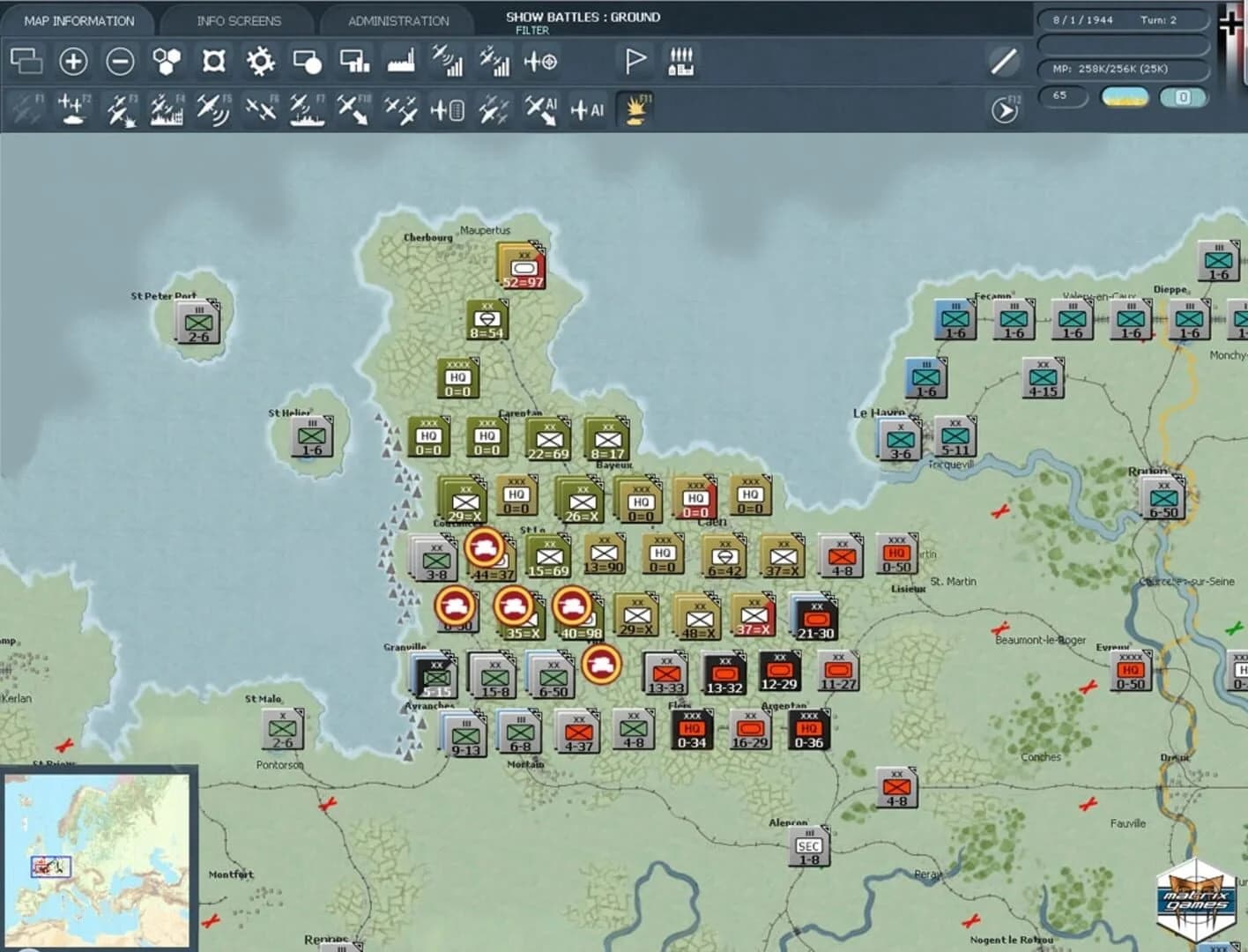Select the ground support mission icon (F2)
Screen dimensions: 1248x952
[x=73, y=110]
